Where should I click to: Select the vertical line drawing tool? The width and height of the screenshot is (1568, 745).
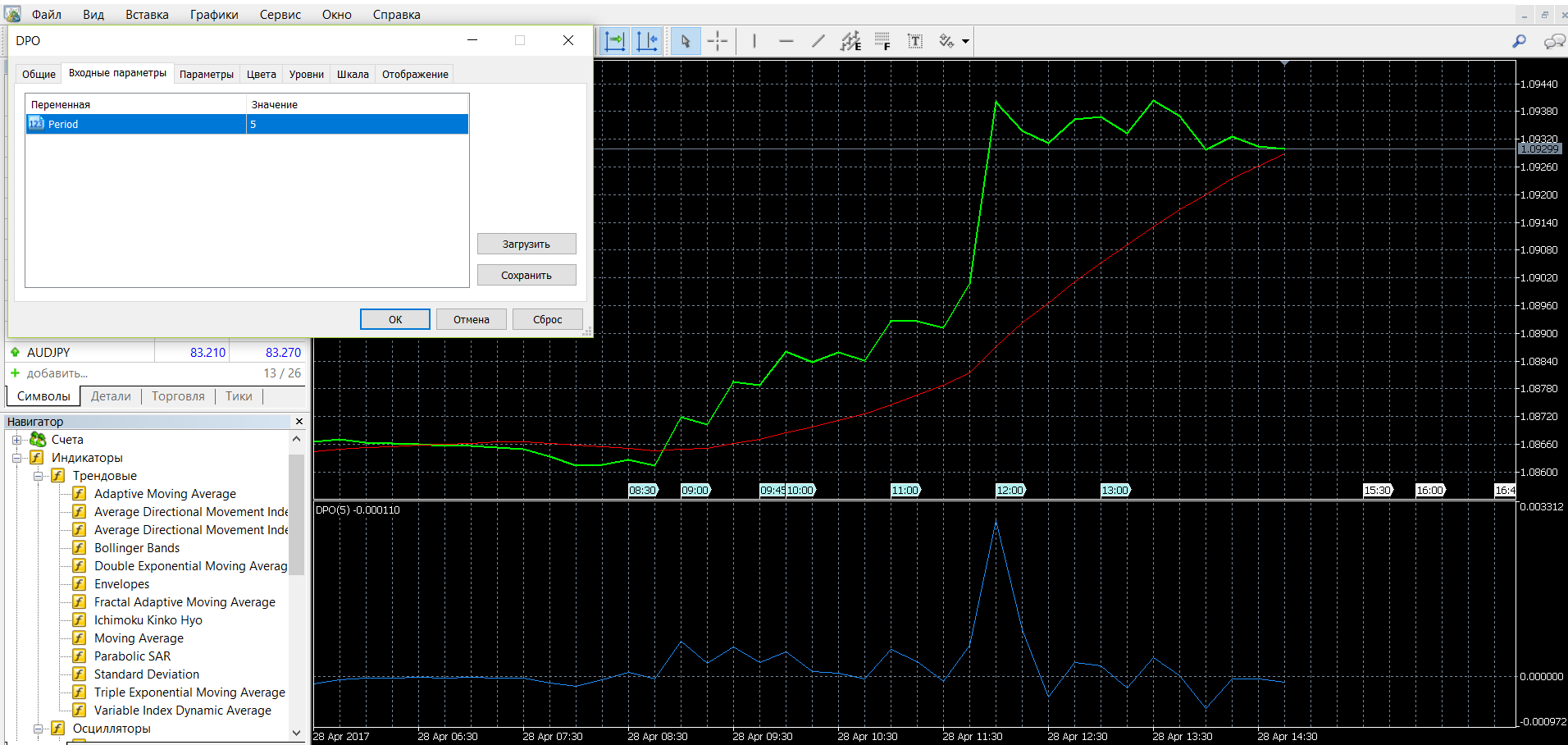(754, 41)
